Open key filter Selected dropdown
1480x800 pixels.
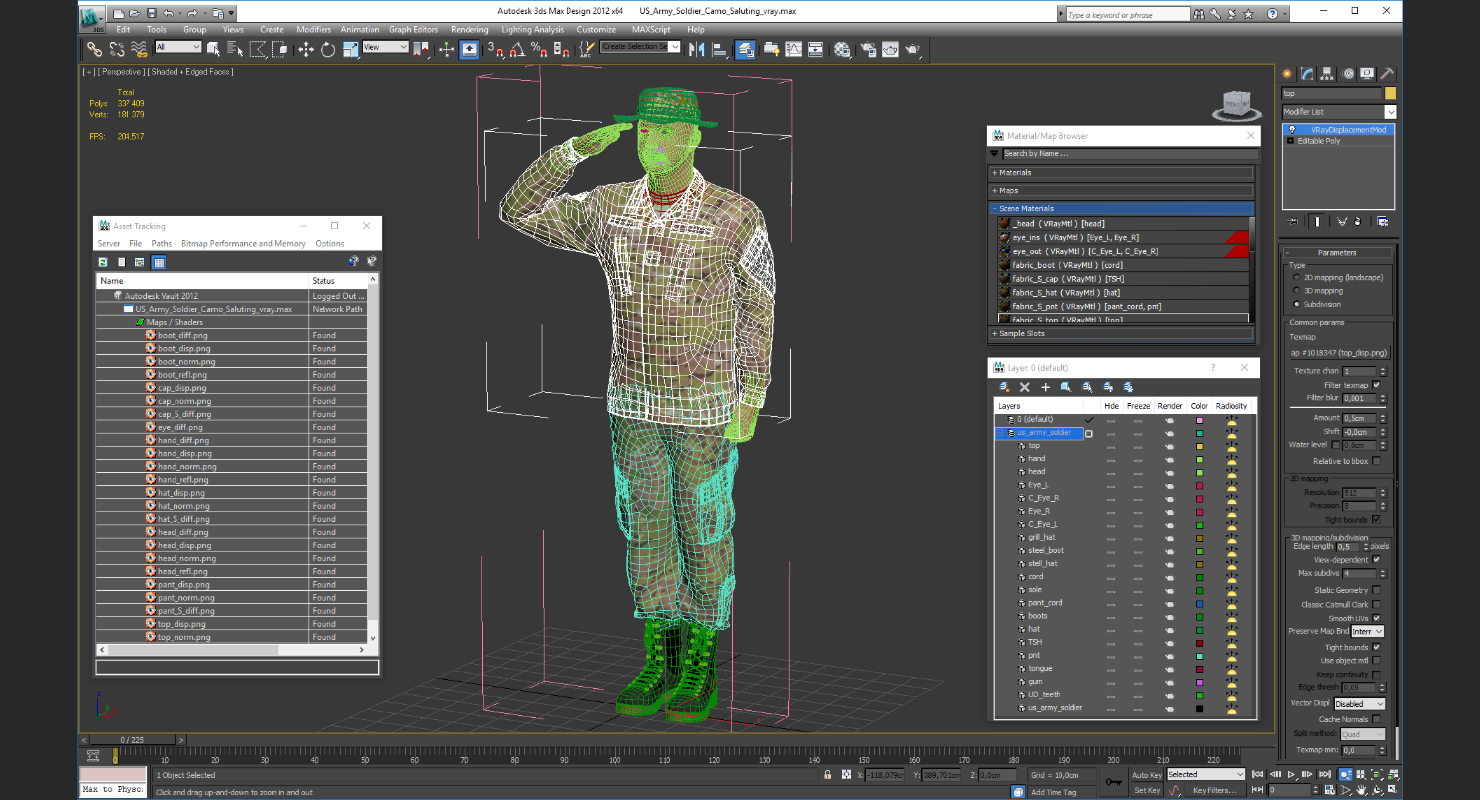click(1205, 774)
